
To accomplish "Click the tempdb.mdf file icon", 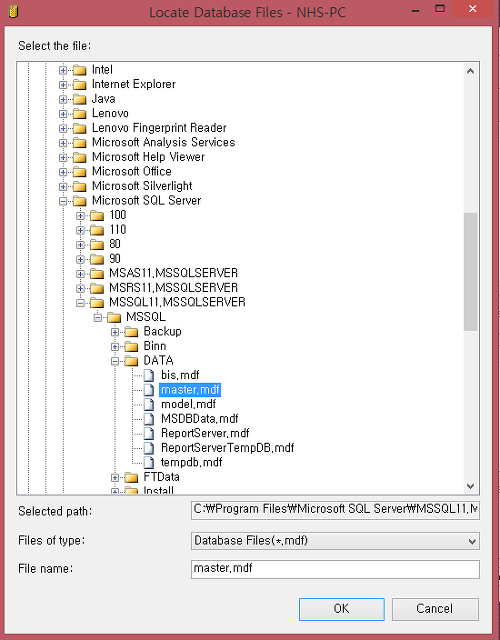I will (149, 462).
